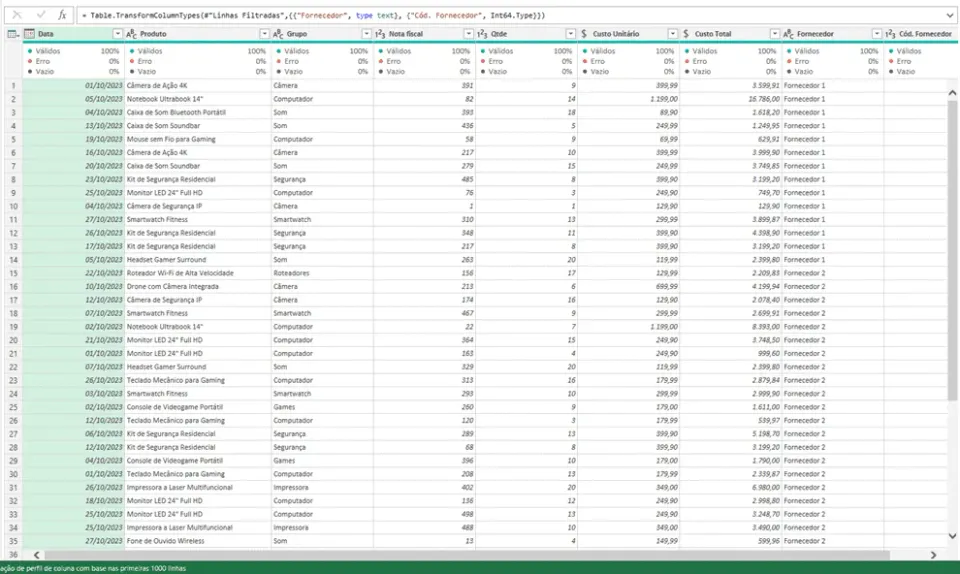The image size is (960, 574).
Task: Click the 'Fone de Ouvido Wireless' cell
Action: [198, 541]
